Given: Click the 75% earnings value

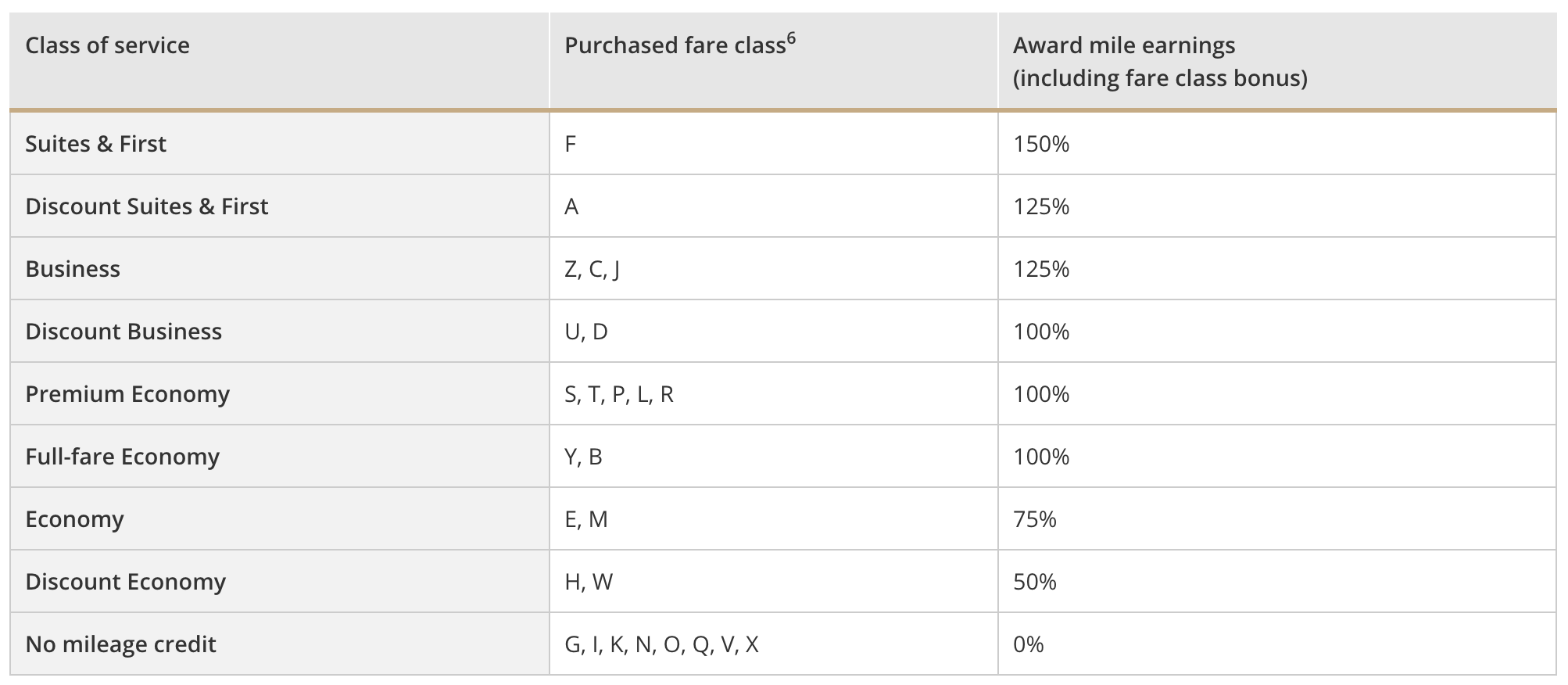Looking at the screenshot, I should pos(1034,519).
